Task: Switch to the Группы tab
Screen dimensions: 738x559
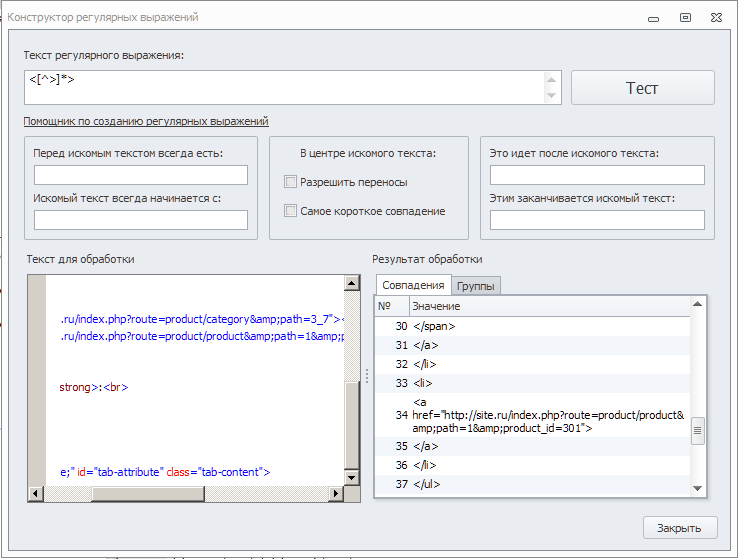Action: tap(476, 286)
